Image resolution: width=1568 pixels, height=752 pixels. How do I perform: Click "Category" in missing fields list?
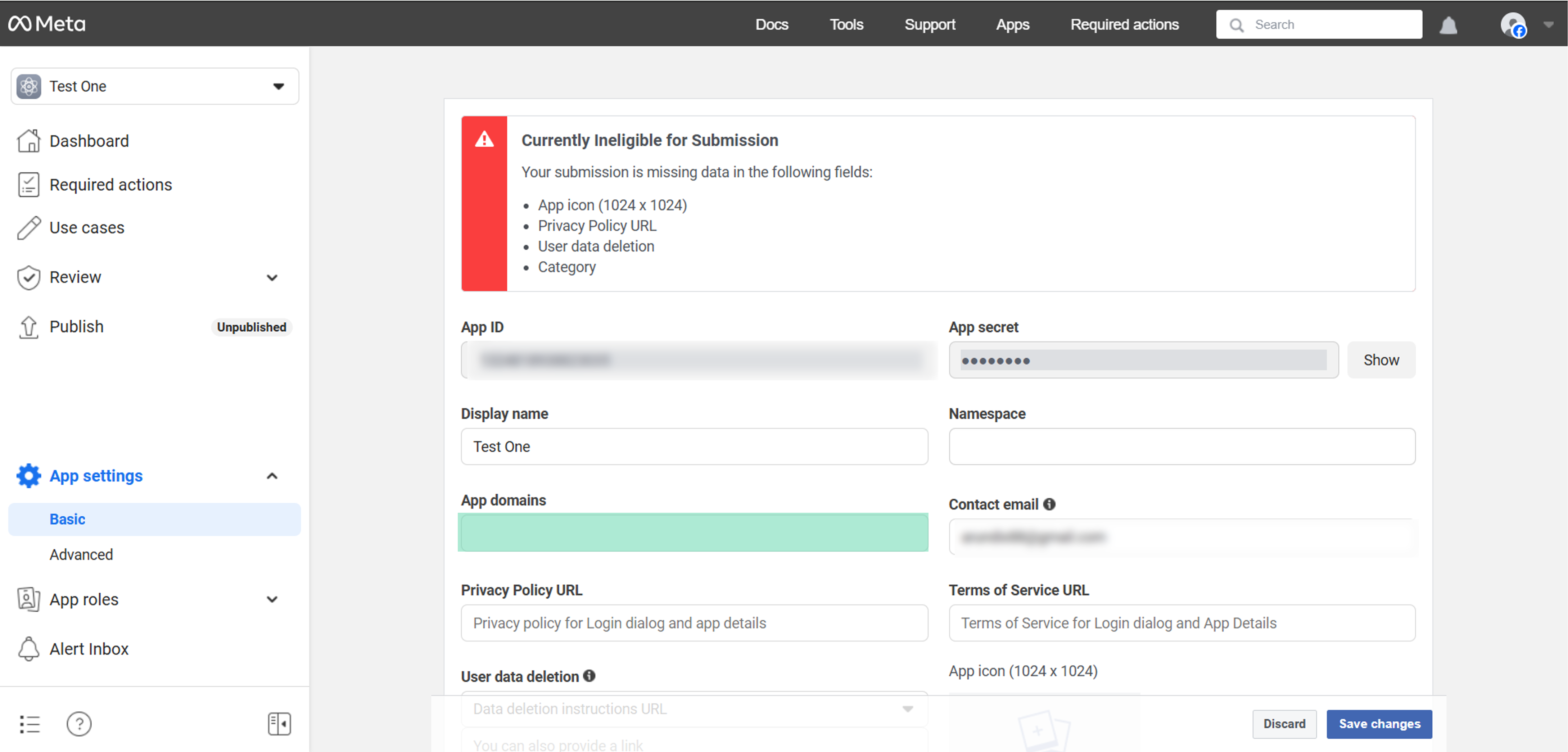tap(566, 267)
